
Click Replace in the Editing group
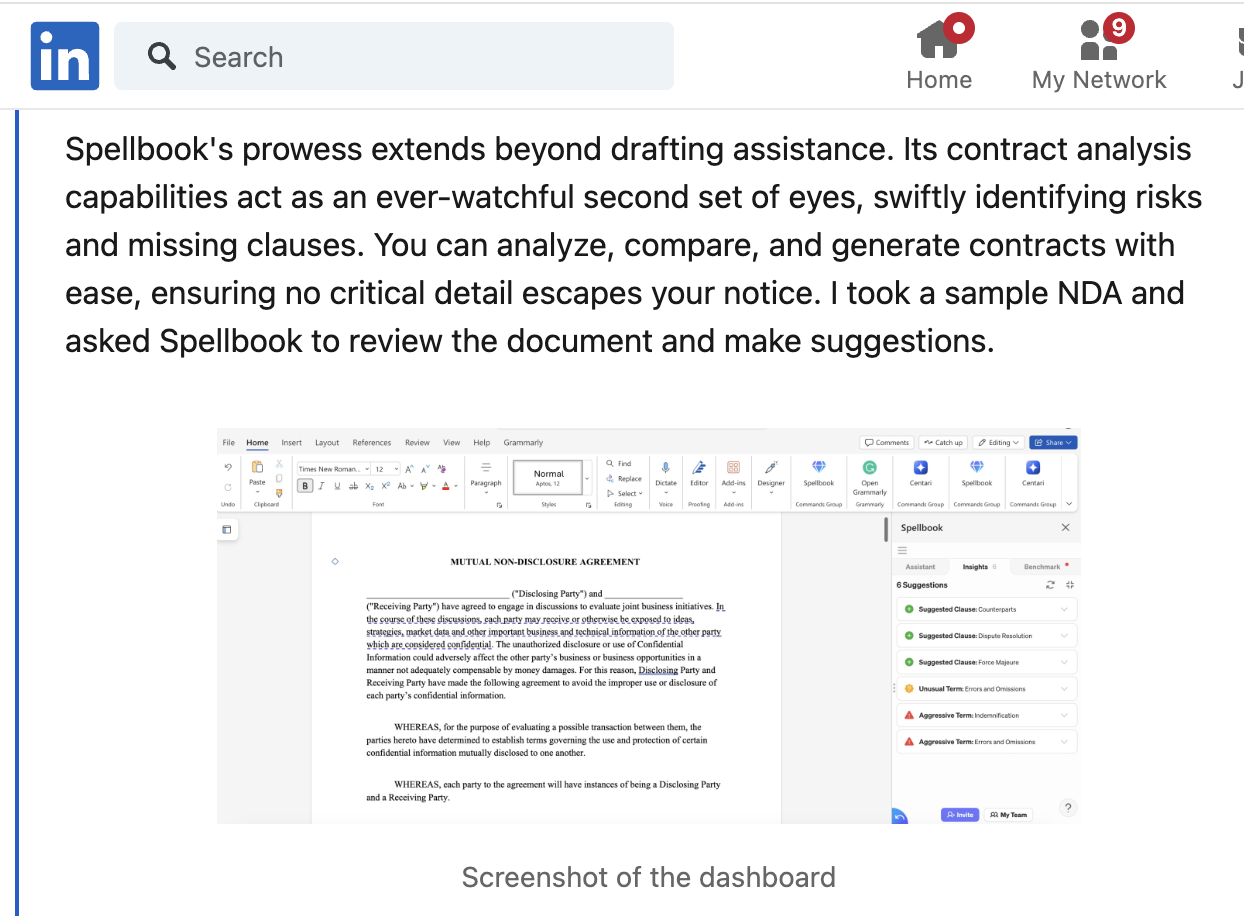pos(624,478)
